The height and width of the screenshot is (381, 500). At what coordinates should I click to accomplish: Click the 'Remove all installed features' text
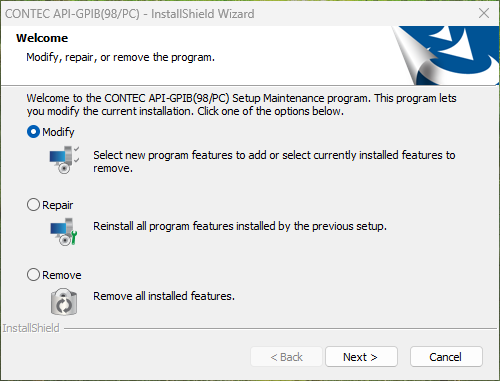pyautogui.click(x=164, y=296)
